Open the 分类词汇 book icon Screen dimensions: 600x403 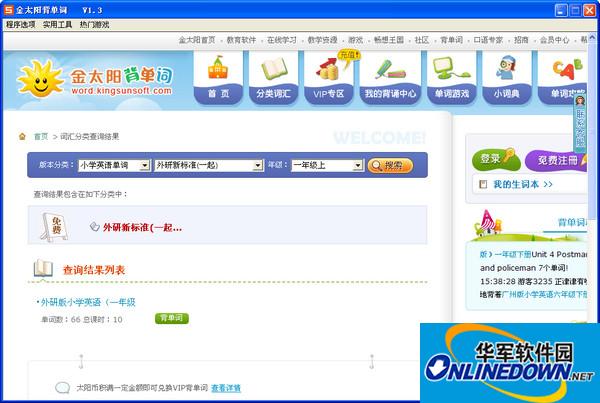point(274,69)
